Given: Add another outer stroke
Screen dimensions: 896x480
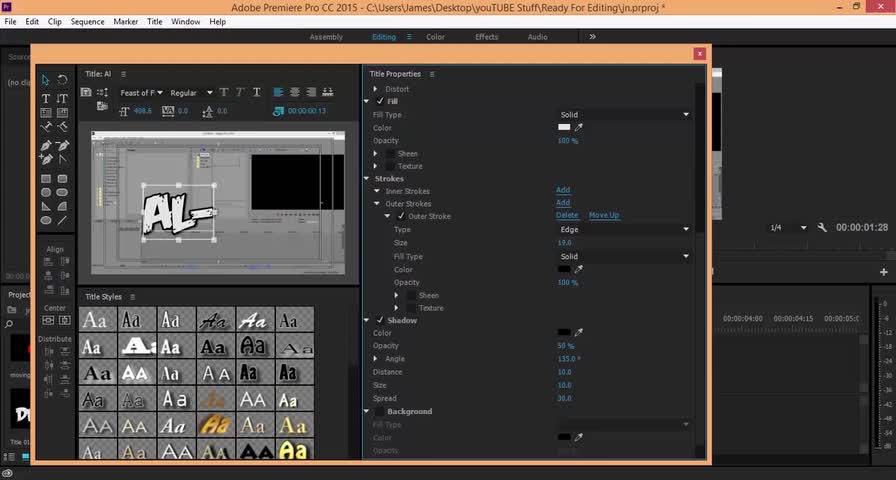Looking at the screenshot, I should click(563, 202).
